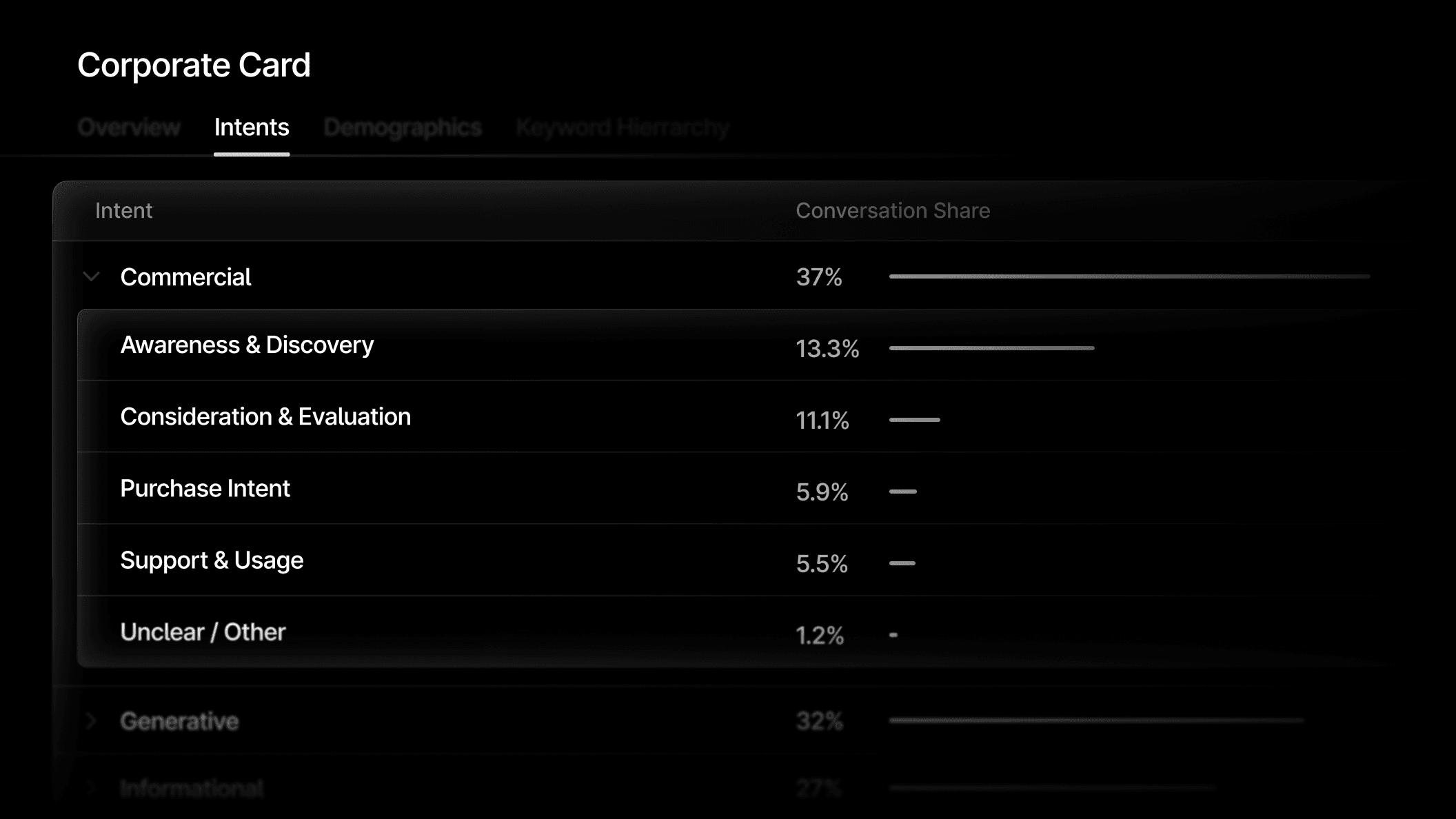Viewport: 1456px width, 819px height.
Task: Select the Unclear / Other row
Action: click(203, 631)
